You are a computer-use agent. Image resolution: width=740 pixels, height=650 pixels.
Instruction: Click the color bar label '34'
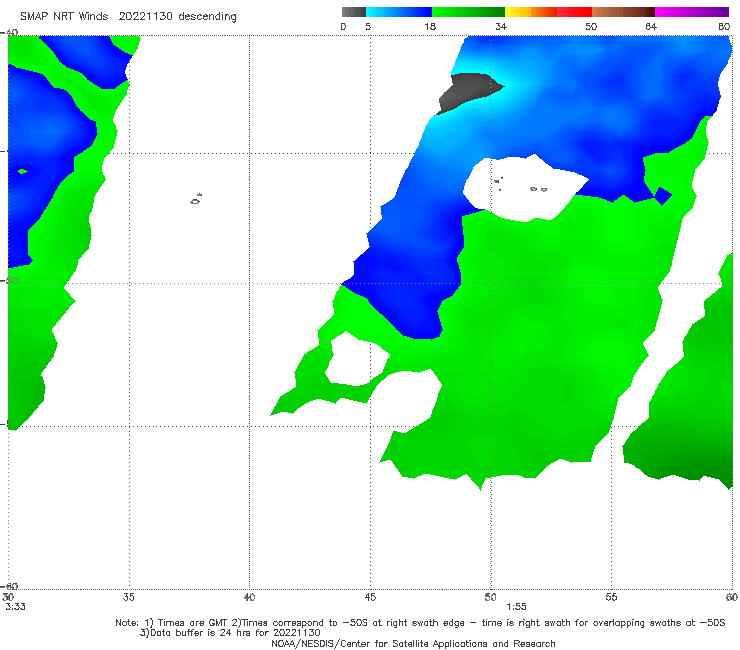(501, 26)
